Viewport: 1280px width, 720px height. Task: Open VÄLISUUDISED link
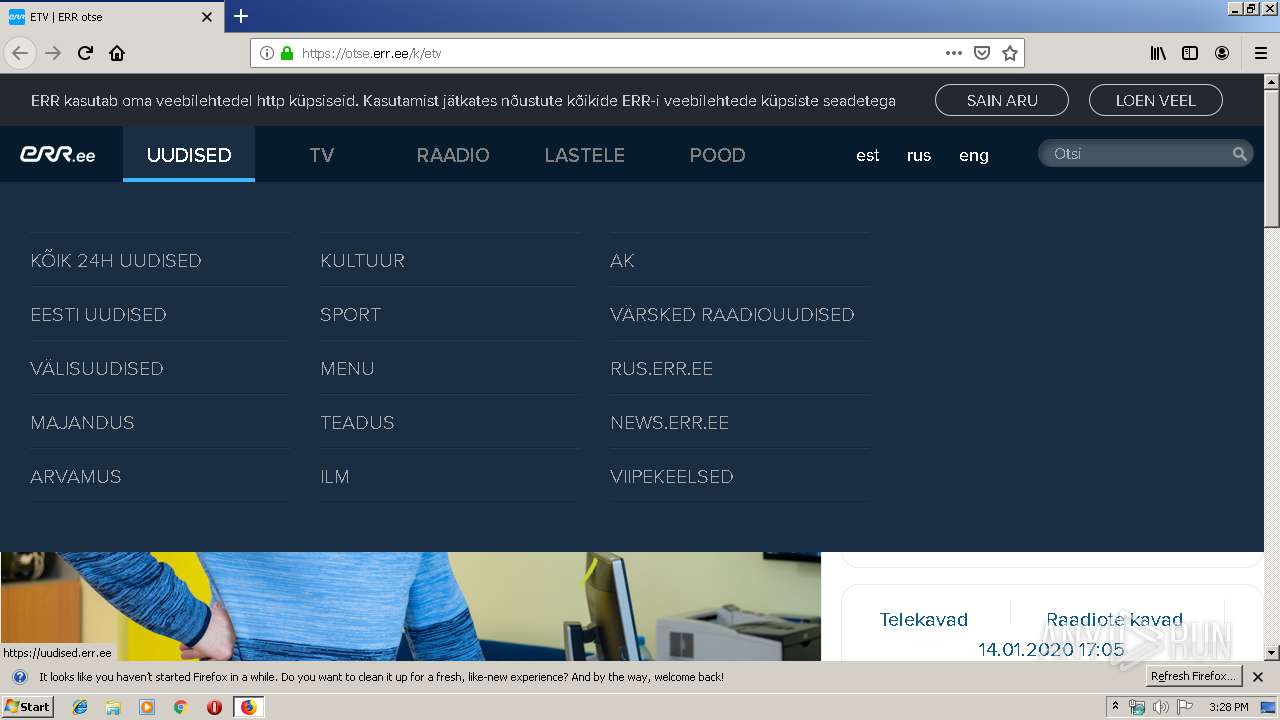(x=97, y=368)
